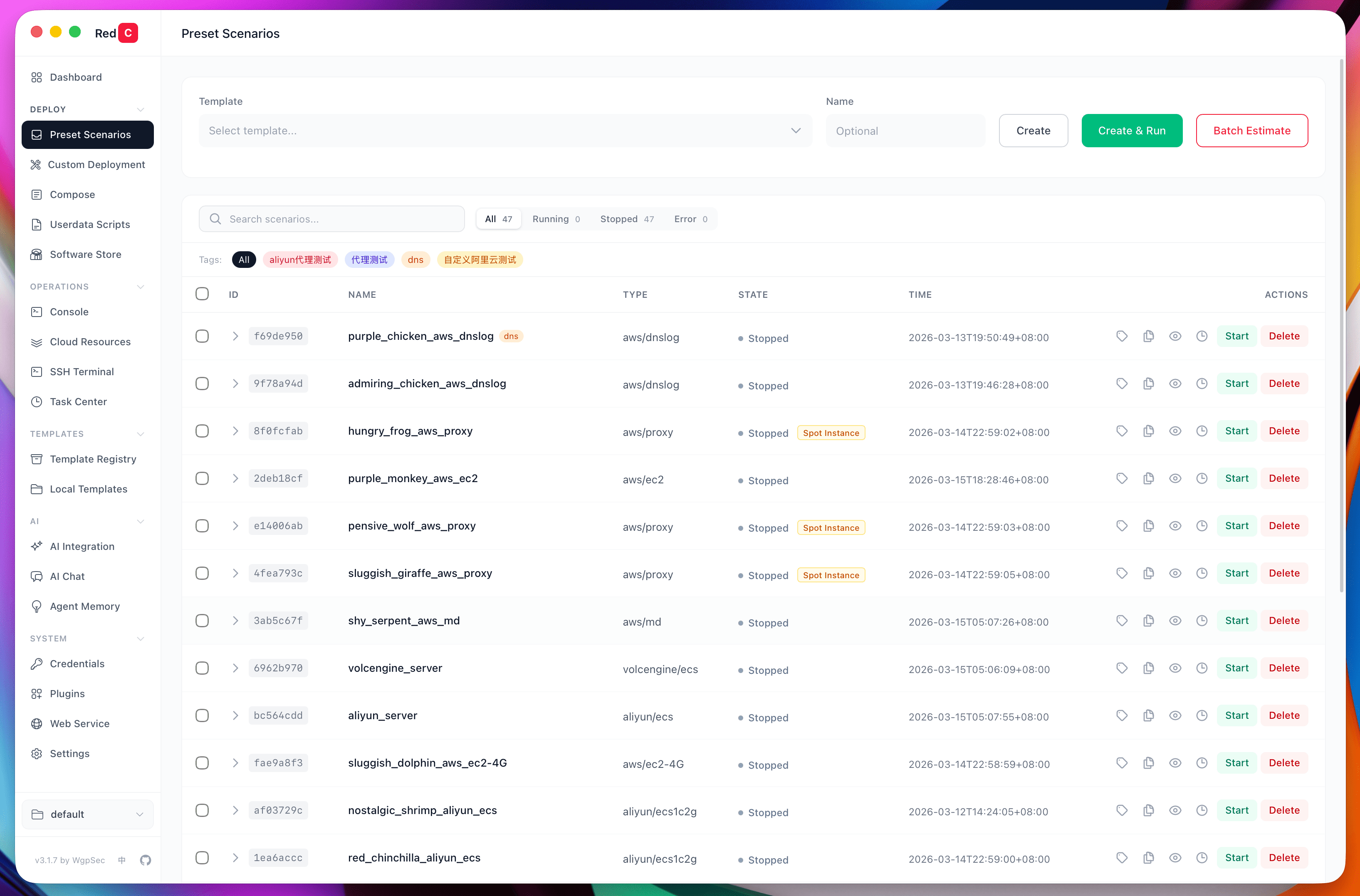1360x896 pixels.
Task: Click the scenario search input field
Action: (x=331, y=218)
